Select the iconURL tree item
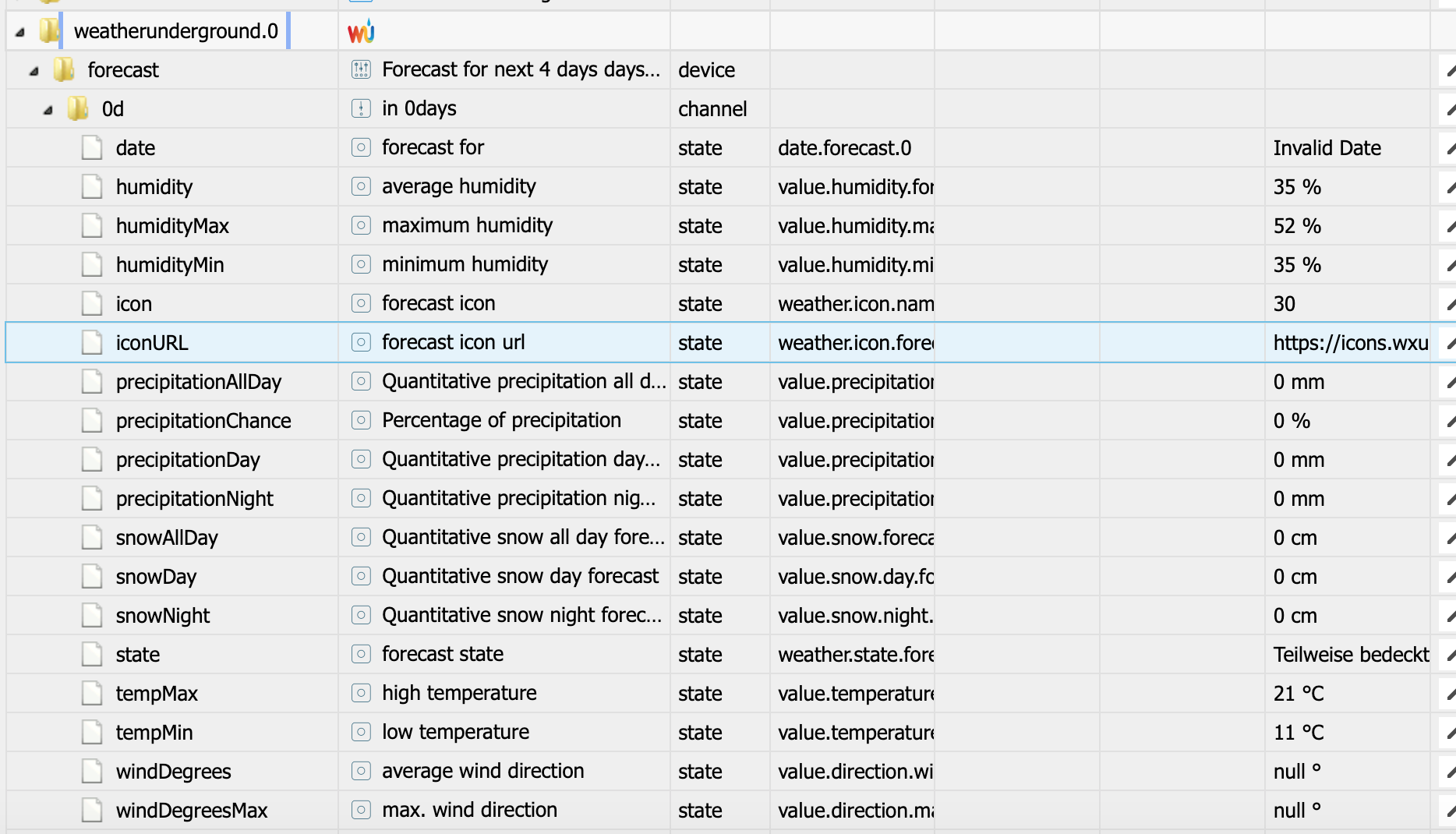Viewport: 1456px width, 834px height. click(x=152, y=343)
